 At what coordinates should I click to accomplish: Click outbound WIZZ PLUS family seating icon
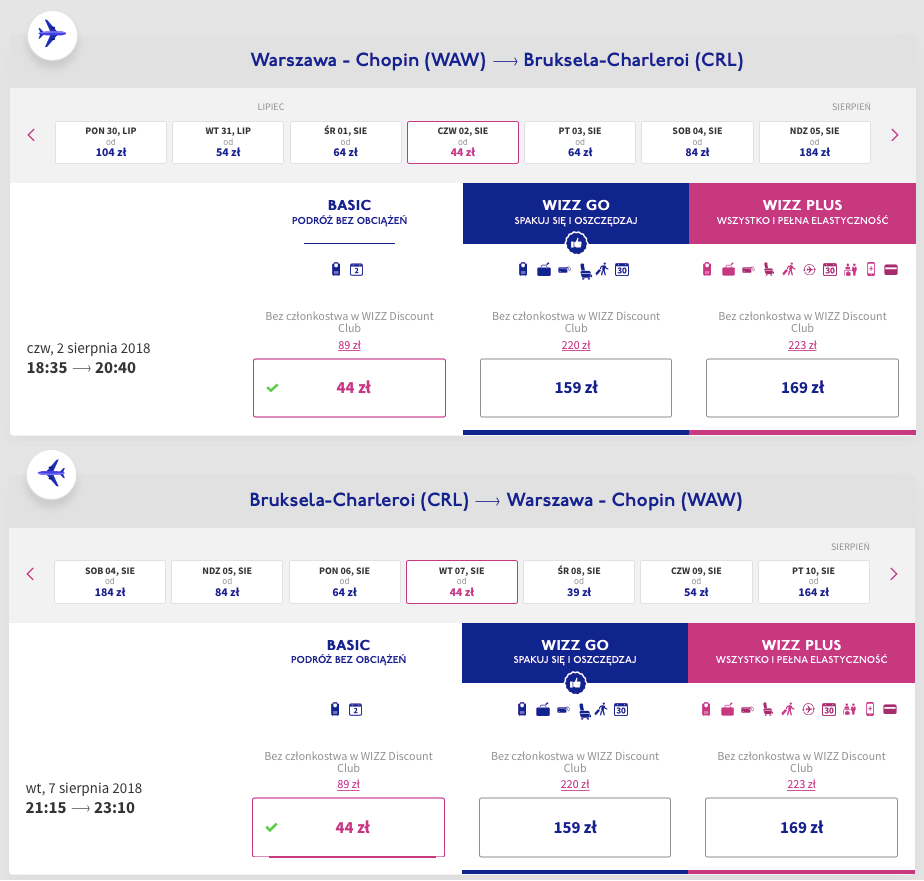pyautogui.click(x=850, y=270)
